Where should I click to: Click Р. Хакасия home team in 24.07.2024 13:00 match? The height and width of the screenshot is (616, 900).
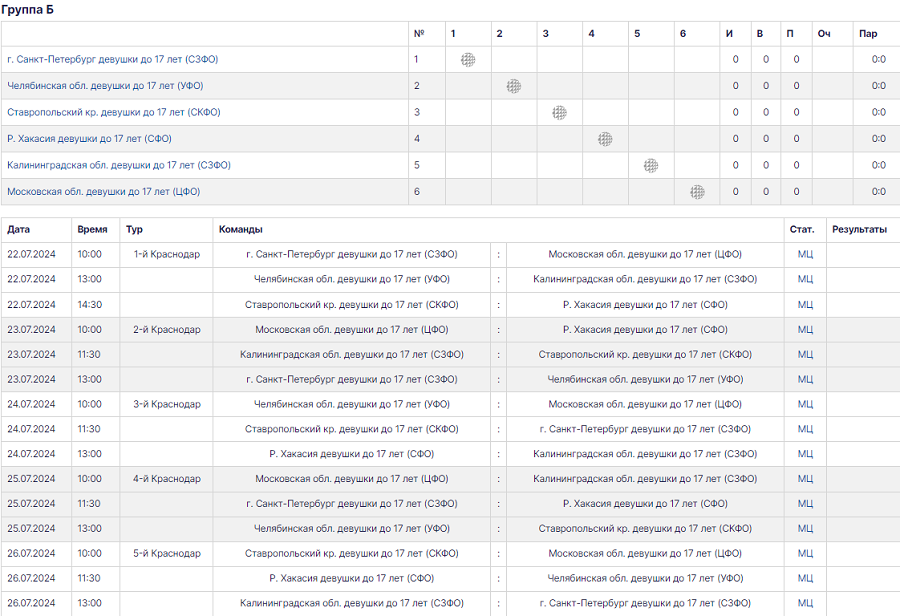352,454
